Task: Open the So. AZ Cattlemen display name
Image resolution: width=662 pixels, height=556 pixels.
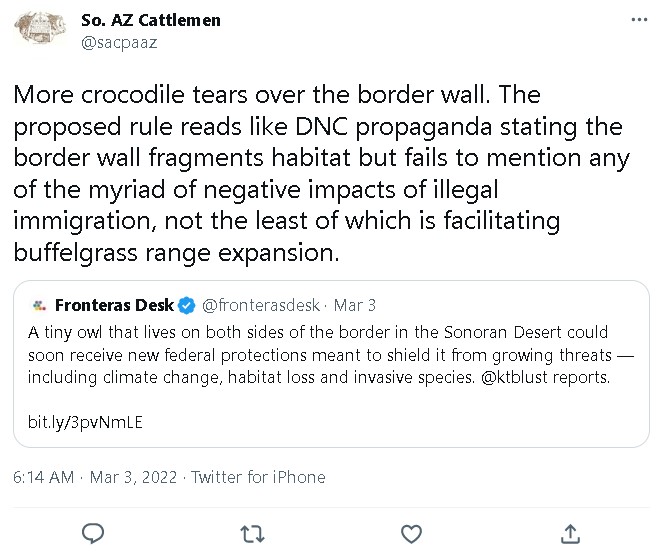Action: point(150,20)
